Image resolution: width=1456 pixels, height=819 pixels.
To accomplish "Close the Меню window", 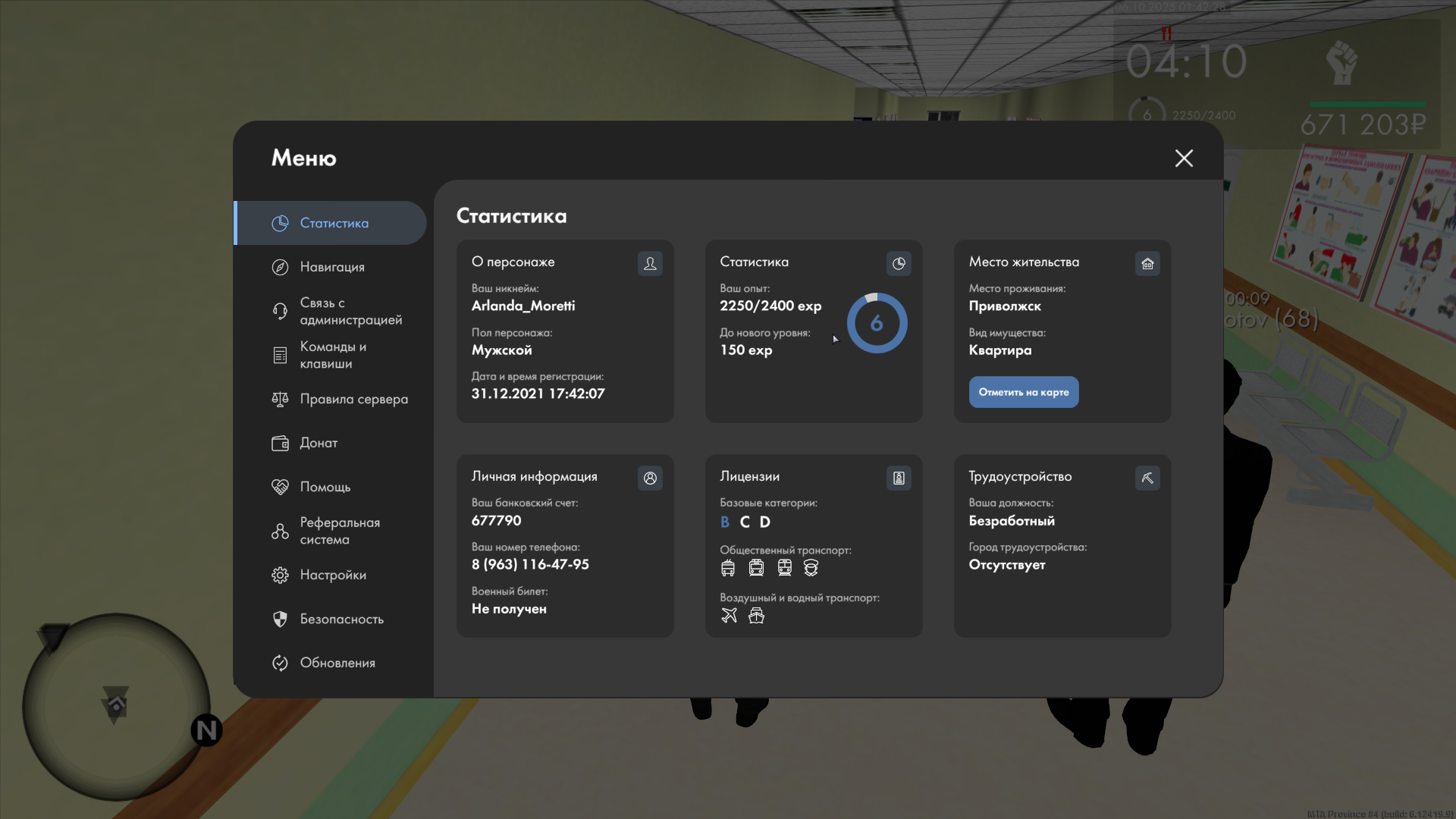I will coord(1184,158).
